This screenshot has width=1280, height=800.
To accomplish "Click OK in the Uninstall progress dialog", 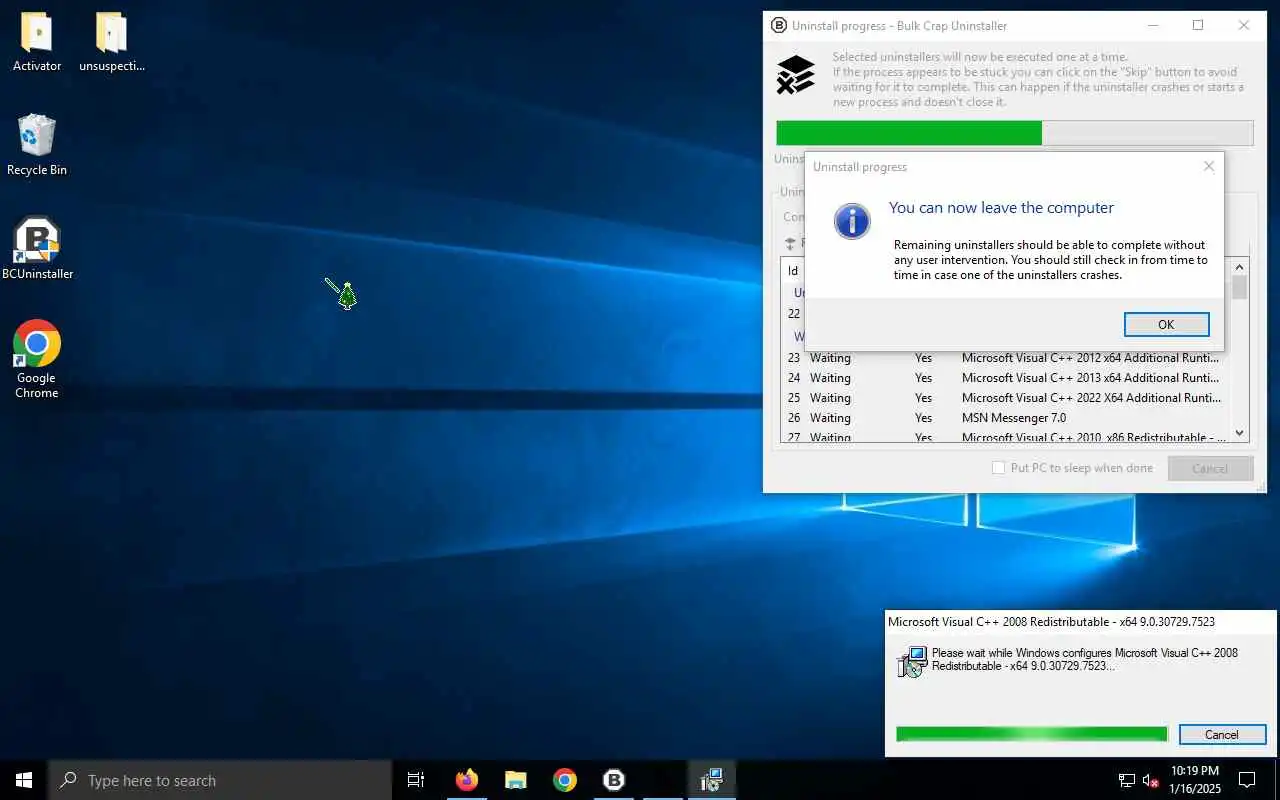I will (1166, 324).
